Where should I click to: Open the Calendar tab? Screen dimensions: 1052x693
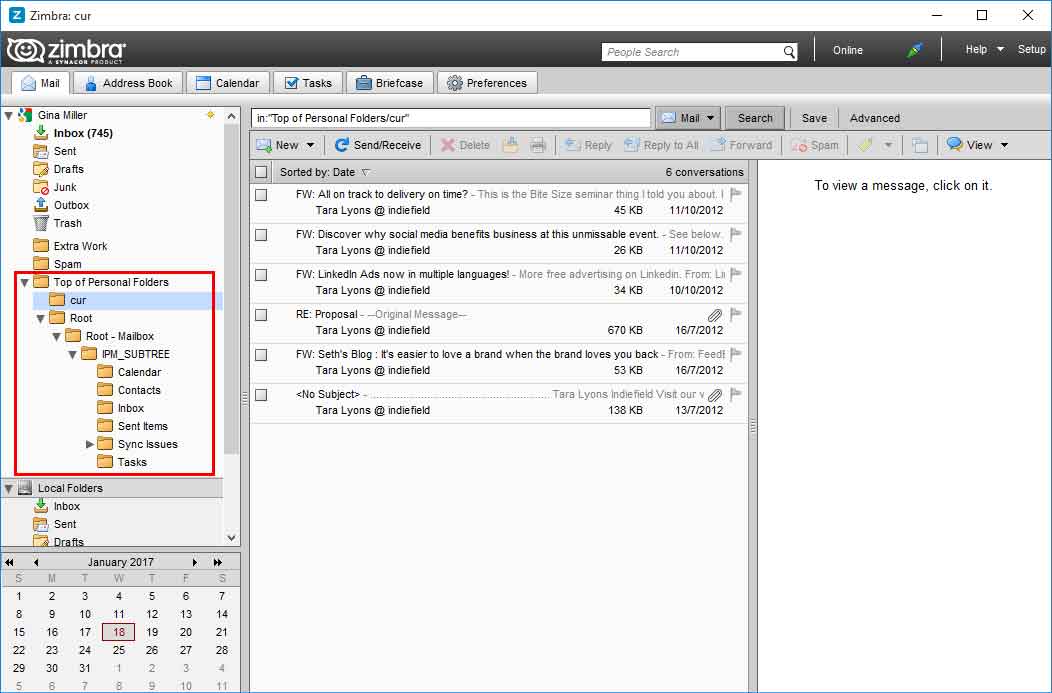228,83
